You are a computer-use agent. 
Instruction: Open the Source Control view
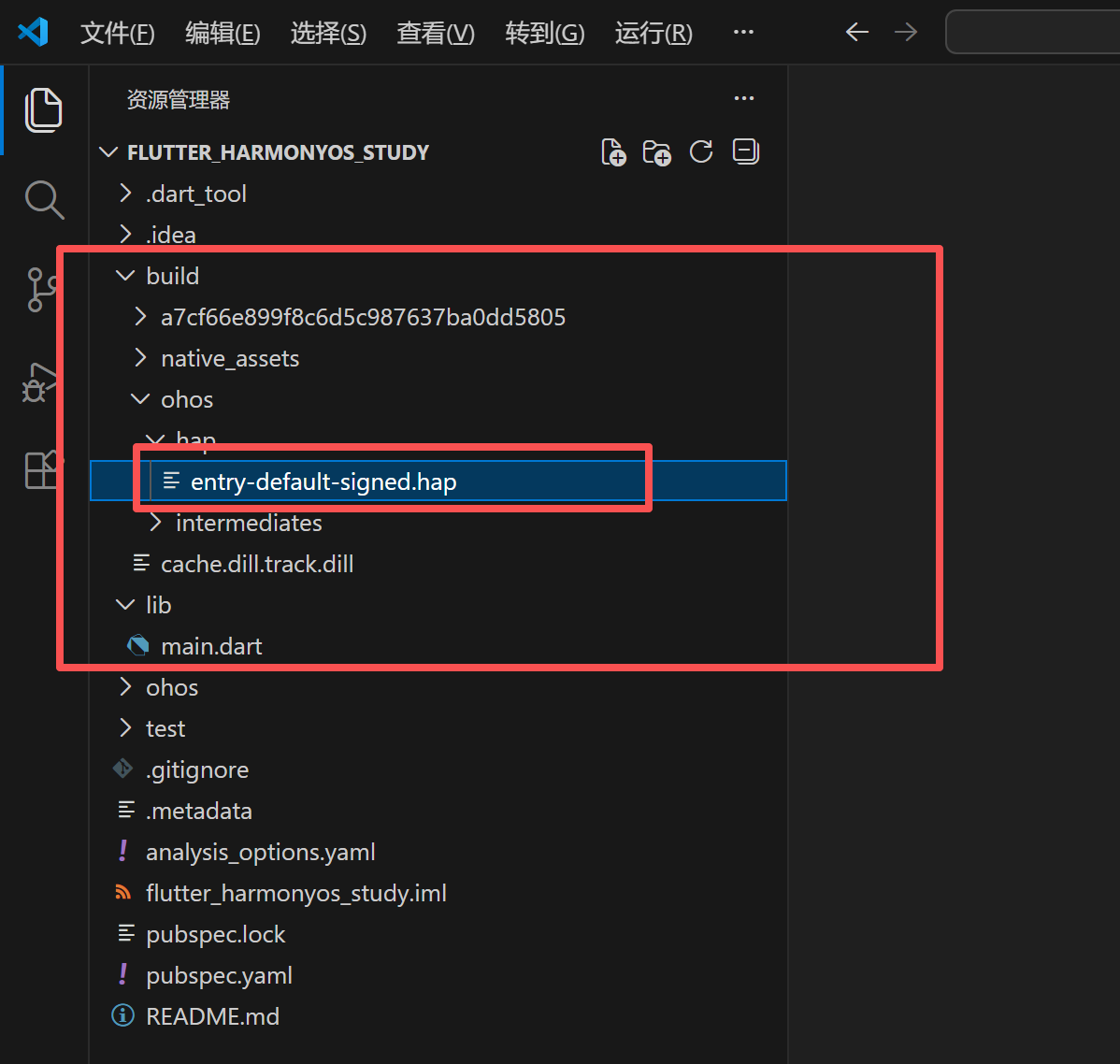click(x=42, y=290)
